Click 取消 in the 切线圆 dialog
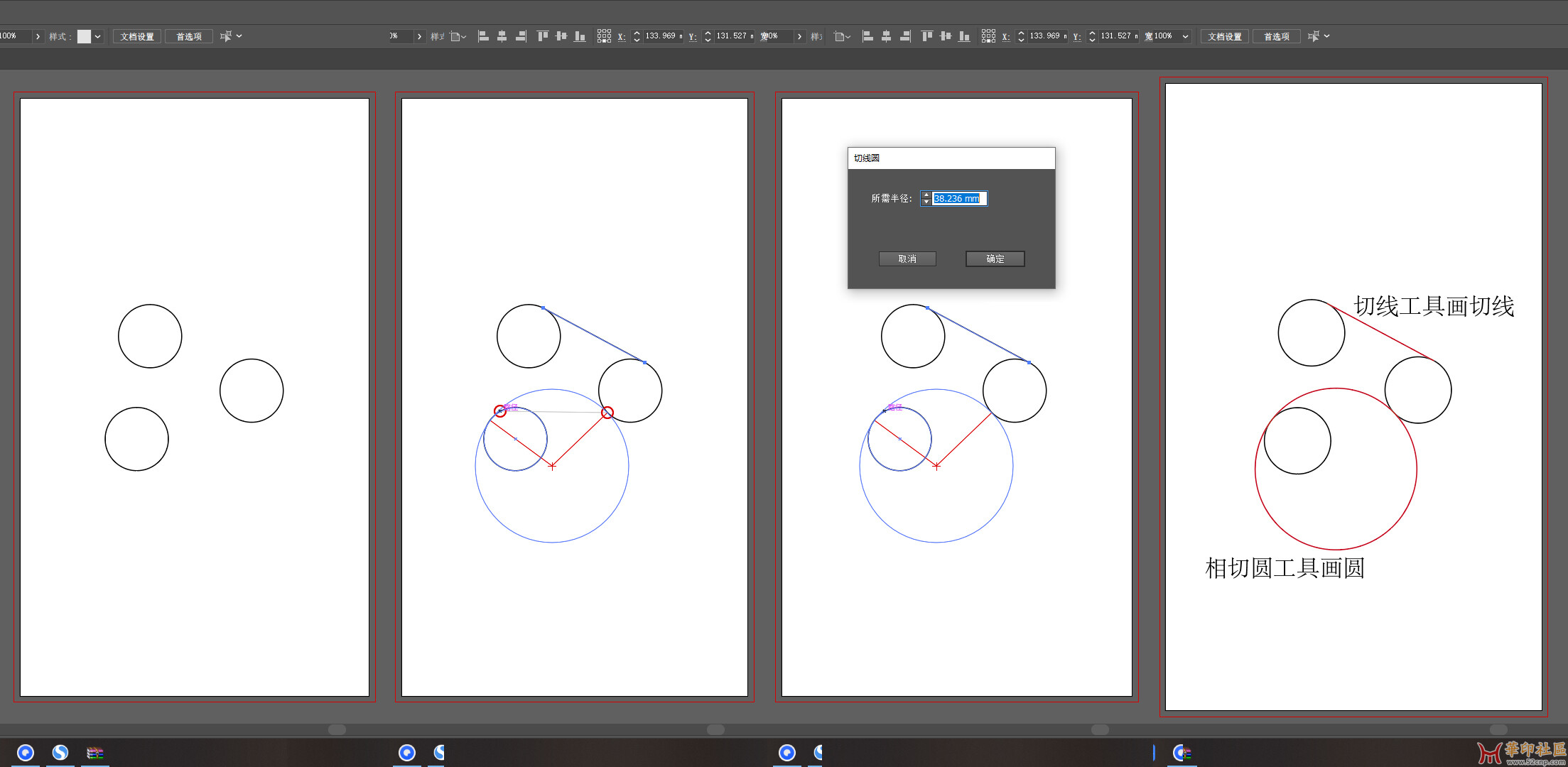Viewport: 1568px width, 767px height. (x=907, y=259)
